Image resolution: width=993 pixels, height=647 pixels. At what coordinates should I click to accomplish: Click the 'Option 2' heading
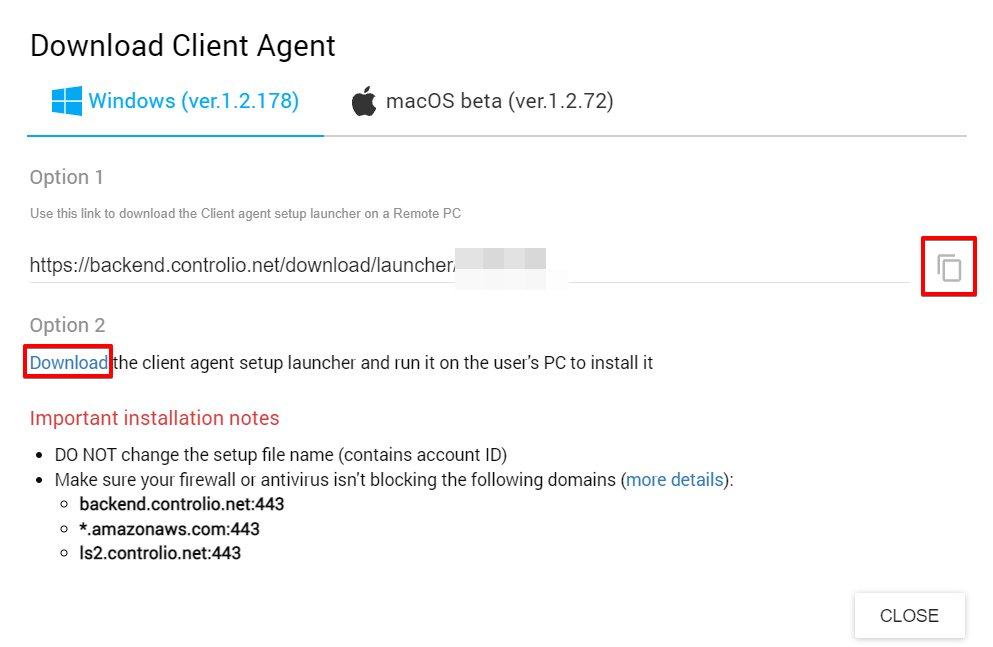point(66,325)
